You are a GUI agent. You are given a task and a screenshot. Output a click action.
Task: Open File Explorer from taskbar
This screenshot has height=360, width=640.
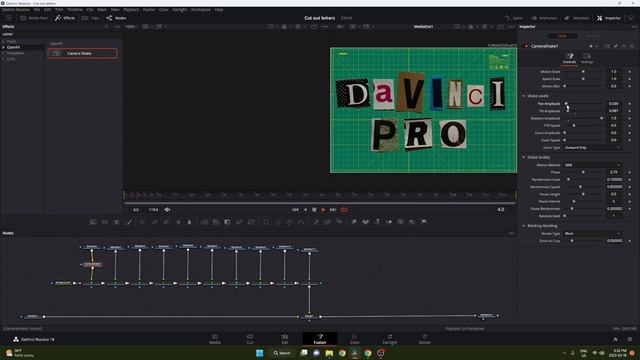click(x=329, y=353)
